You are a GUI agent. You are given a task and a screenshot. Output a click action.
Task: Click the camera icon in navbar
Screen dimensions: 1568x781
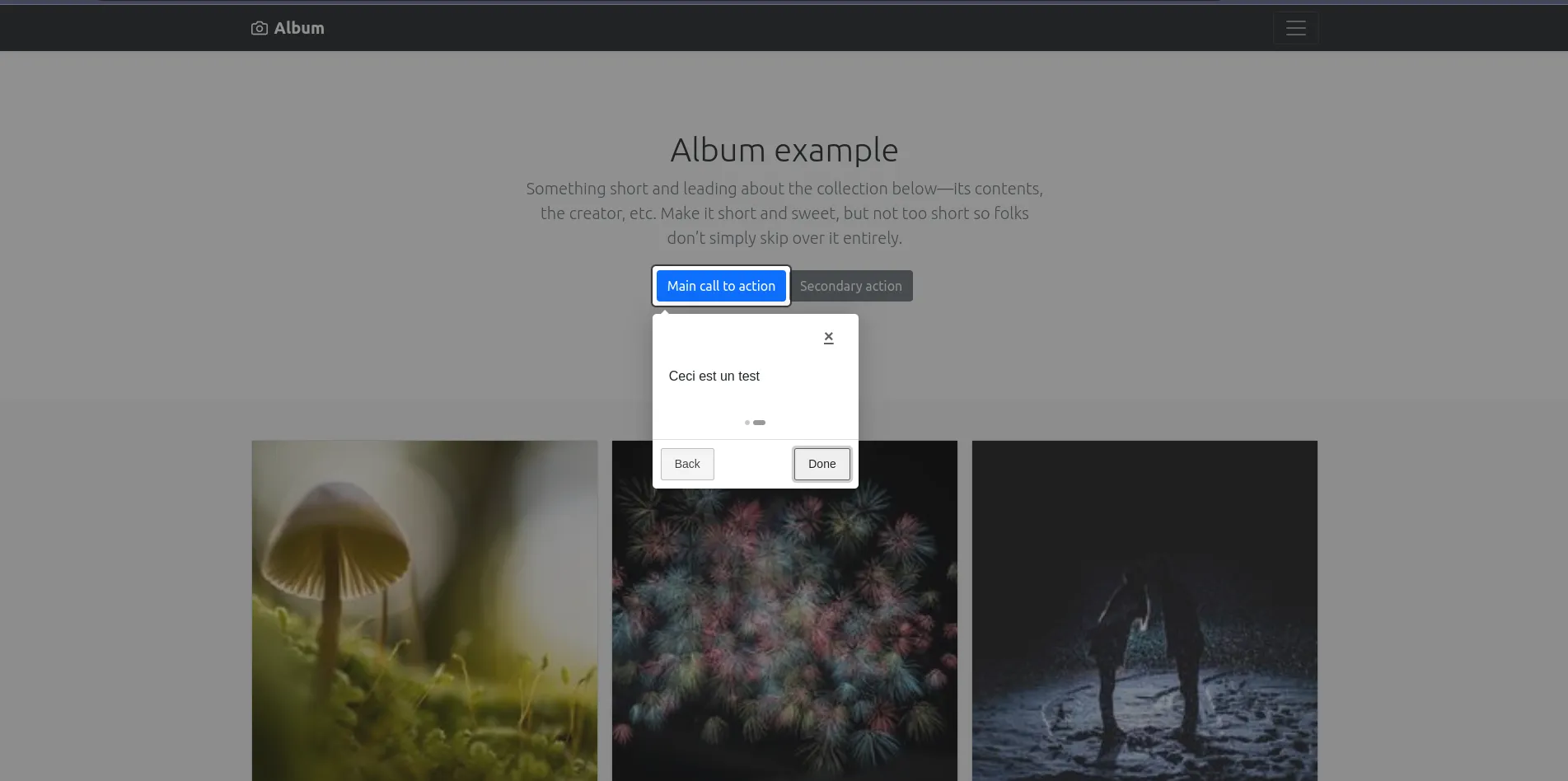(259, 28)
